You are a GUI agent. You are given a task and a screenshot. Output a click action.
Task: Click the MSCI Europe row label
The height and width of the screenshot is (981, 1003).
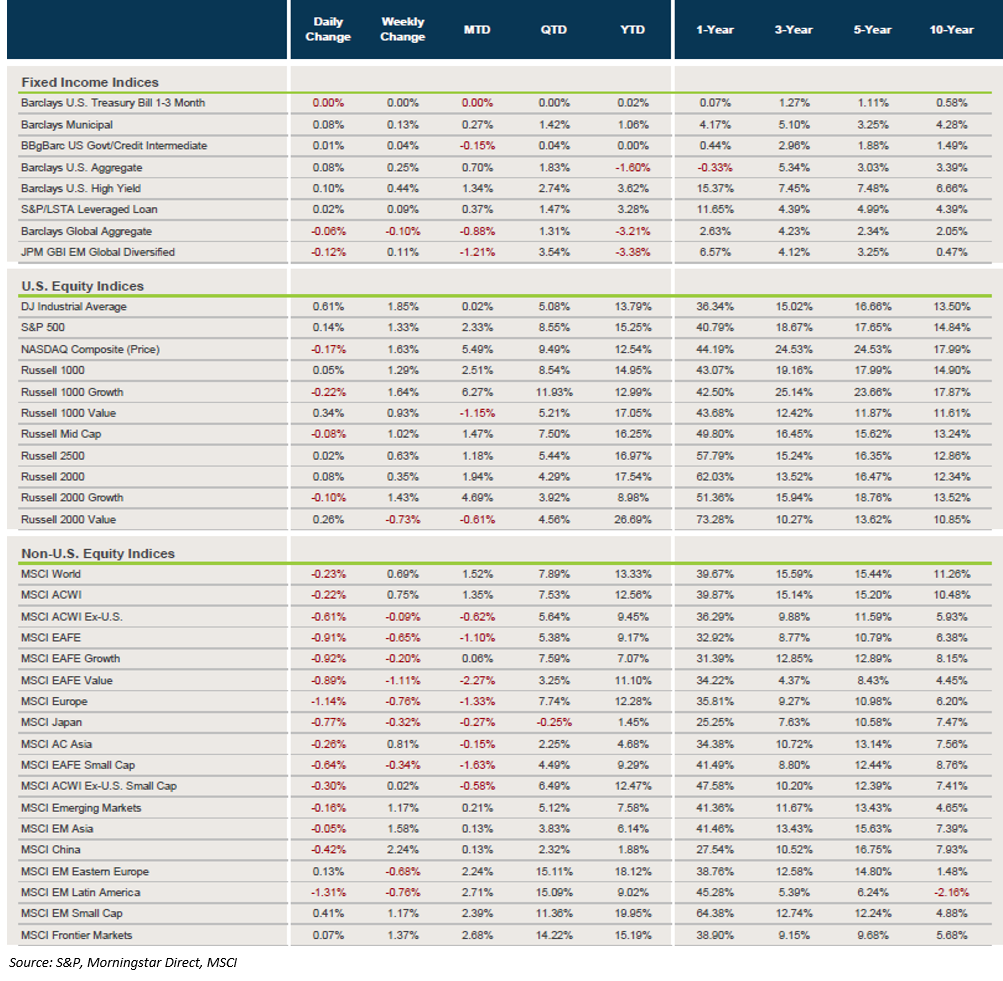coord(54,702)
